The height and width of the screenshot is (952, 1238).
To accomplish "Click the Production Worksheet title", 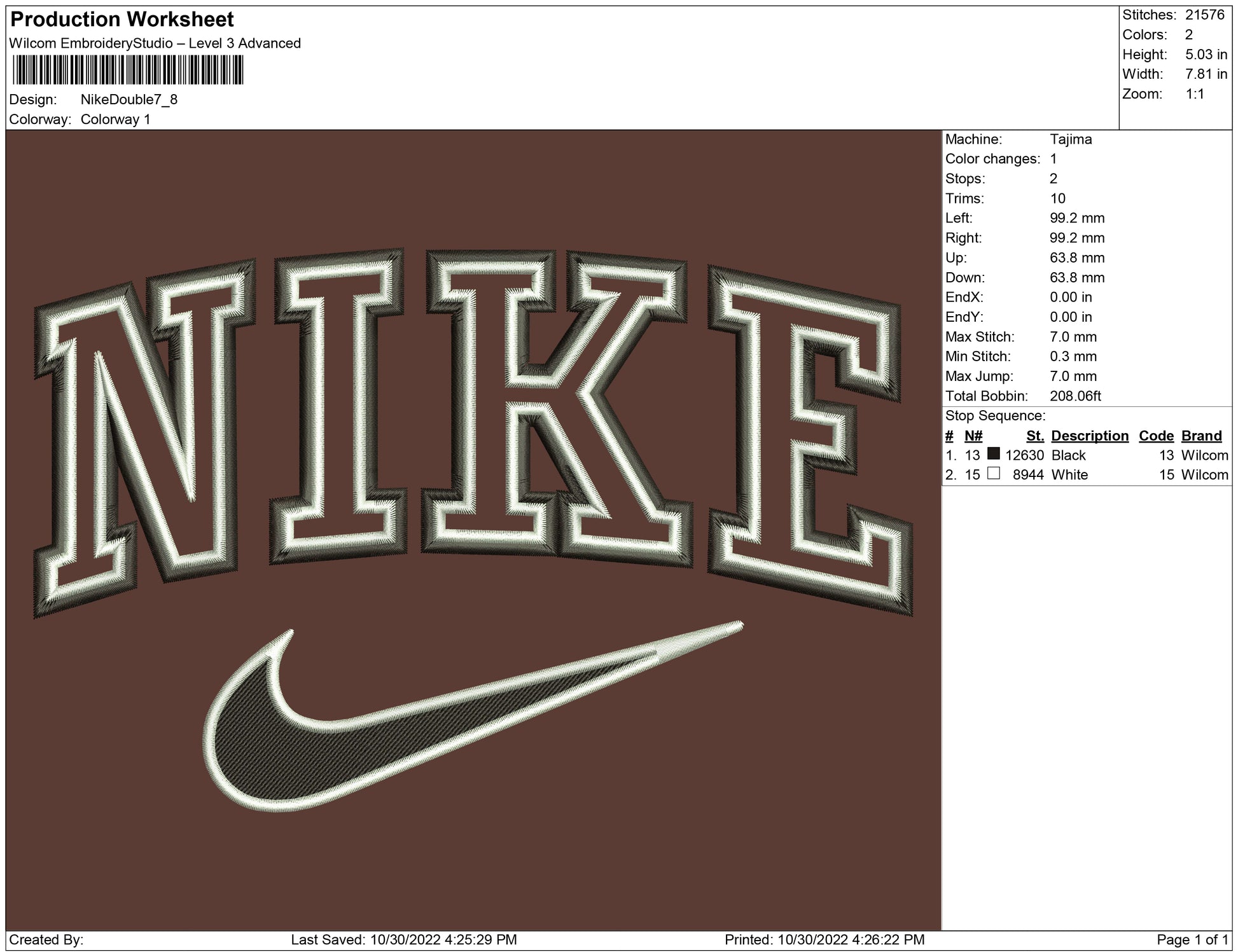I will point(122,20).
